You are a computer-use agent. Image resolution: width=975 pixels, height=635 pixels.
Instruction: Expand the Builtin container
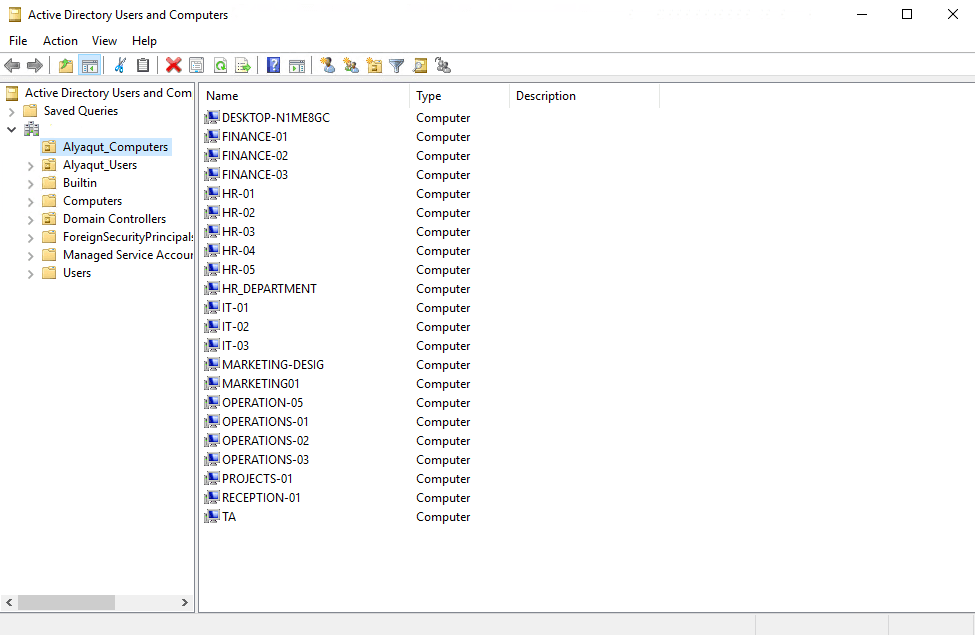click(x=30, y=184)
